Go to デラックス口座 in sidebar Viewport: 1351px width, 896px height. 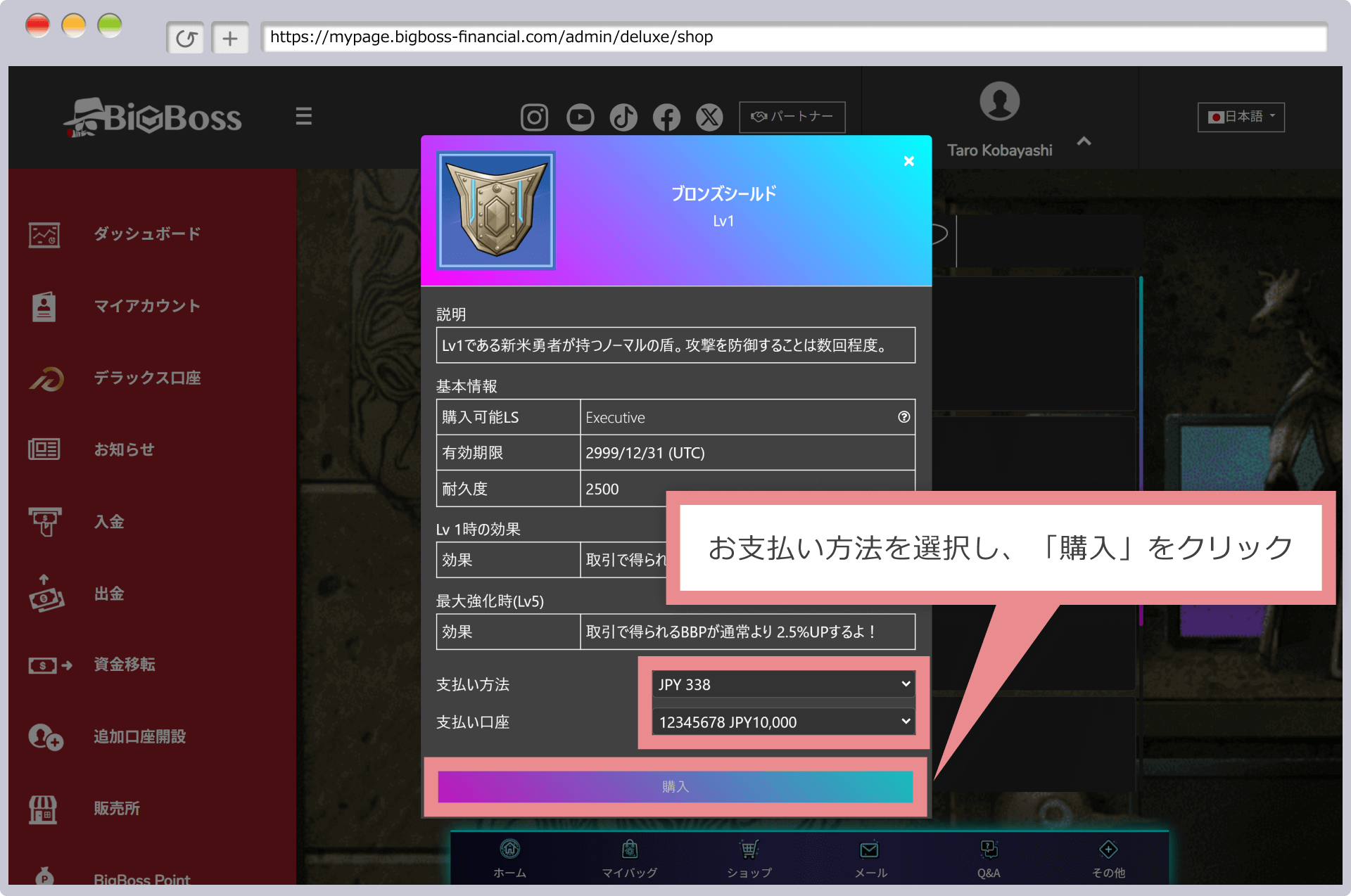pyautogui.click(x=147, y=378)
